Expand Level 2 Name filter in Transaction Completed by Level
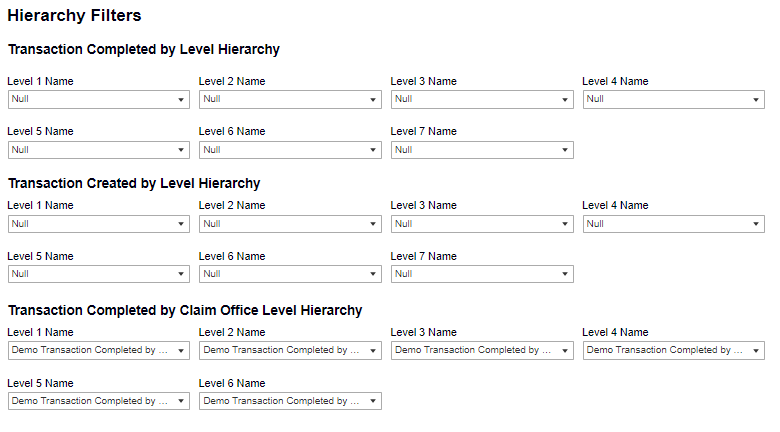Viewport: 780px width, 432px height. pos(290,99)
